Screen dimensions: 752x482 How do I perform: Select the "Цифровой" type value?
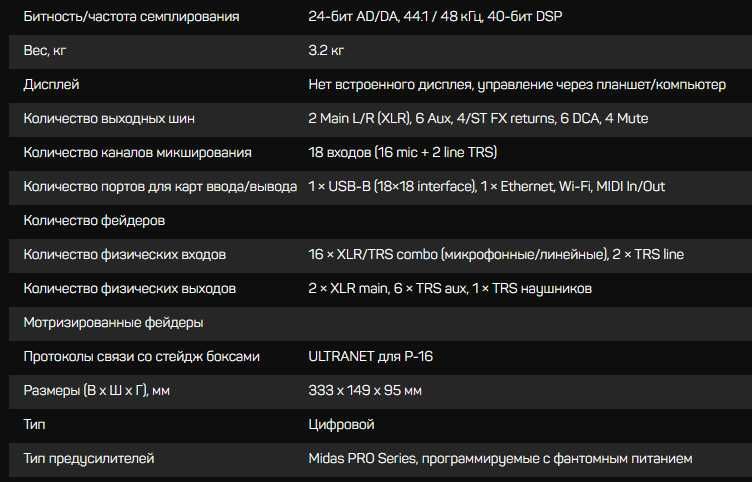[342, 424]
